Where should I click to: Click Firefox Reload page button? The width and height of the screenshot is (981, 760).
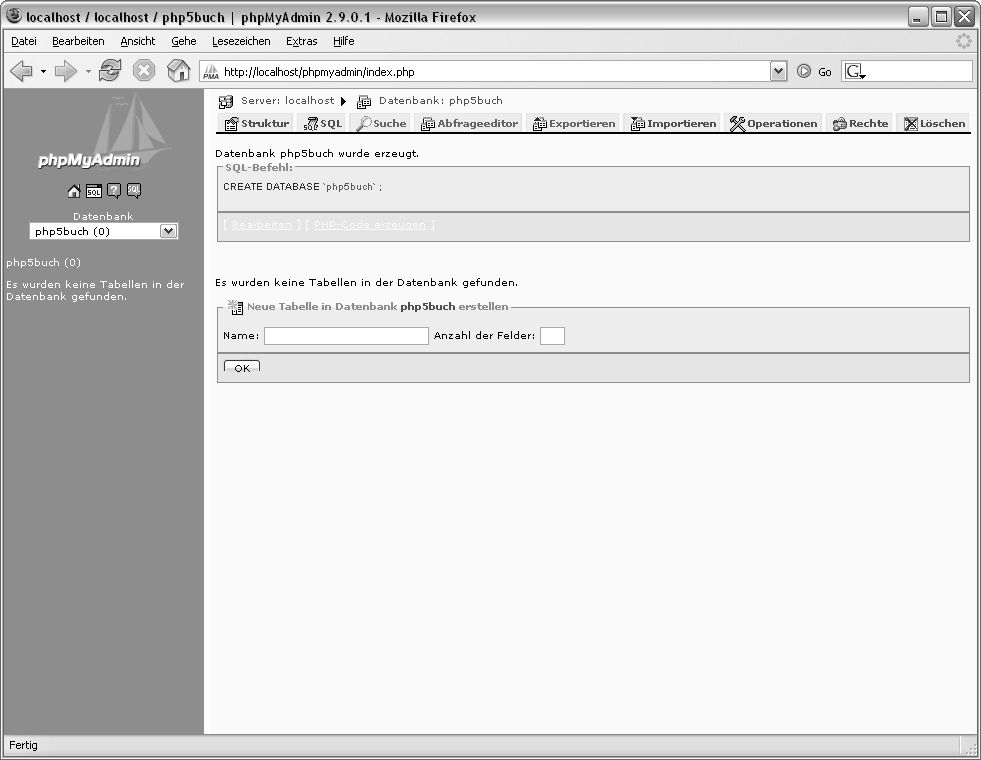(111, 72)
